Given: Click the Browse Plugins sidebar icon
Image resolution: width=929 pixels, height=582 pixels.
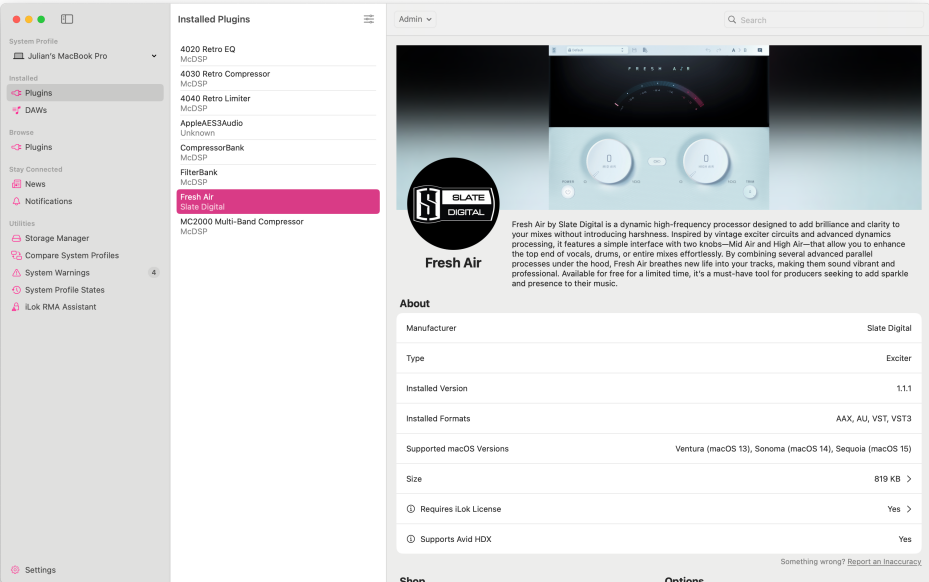Looking at the screenshot, I should 17,147.
